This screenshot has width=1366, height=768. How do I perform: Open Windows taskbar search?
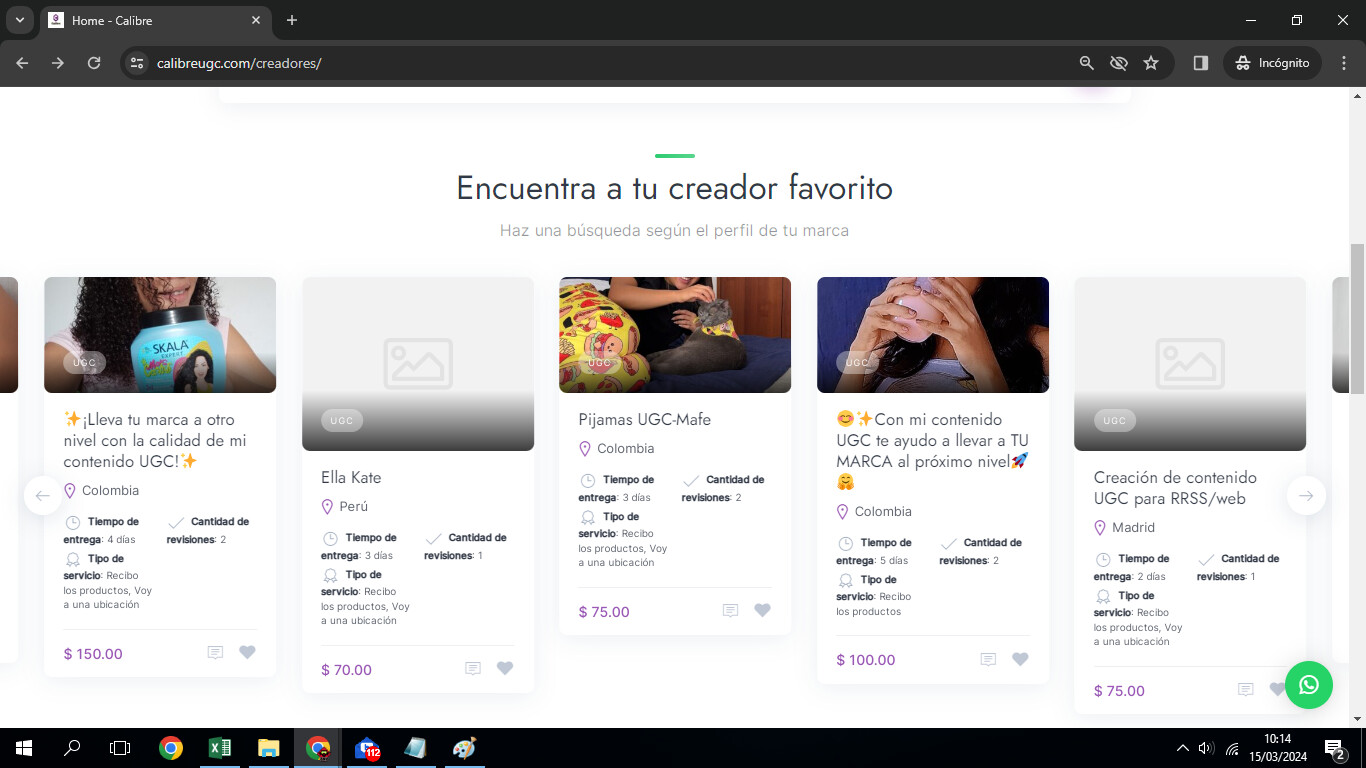coord(72,747)
